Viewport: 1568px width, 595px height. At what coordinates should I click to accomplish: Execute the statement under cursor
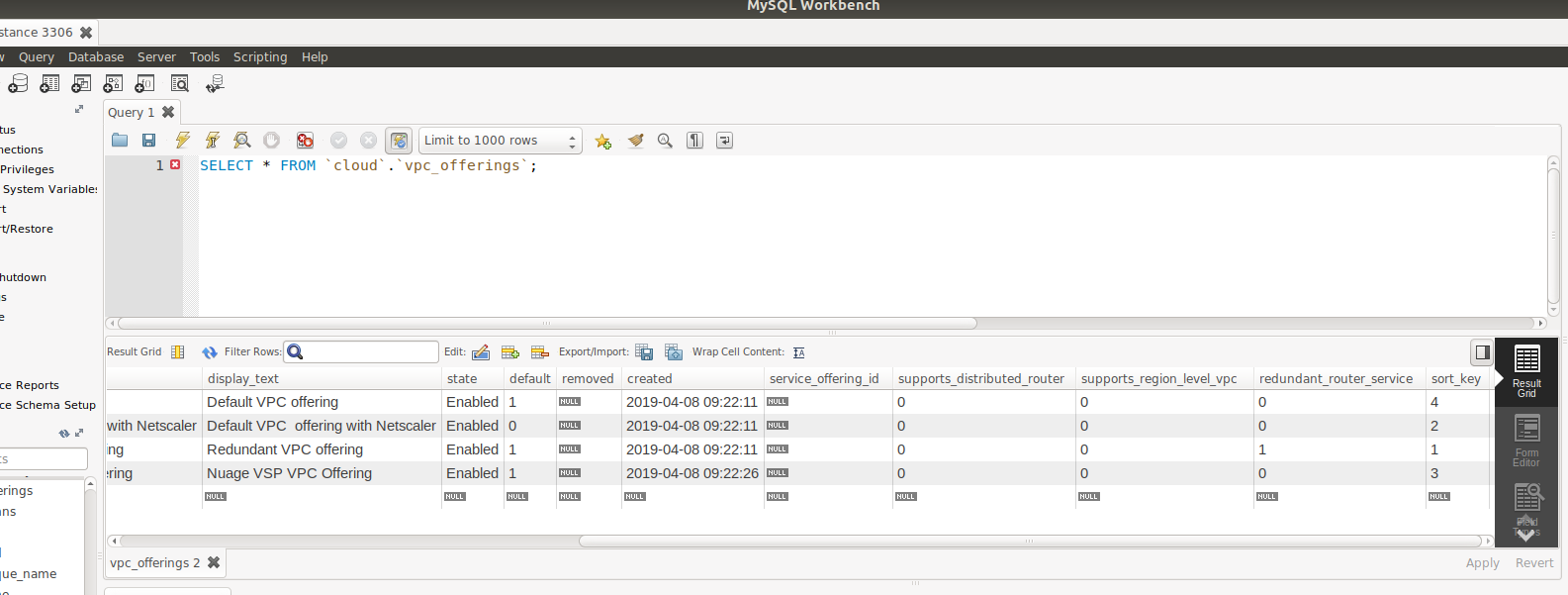tap(212, 141)
